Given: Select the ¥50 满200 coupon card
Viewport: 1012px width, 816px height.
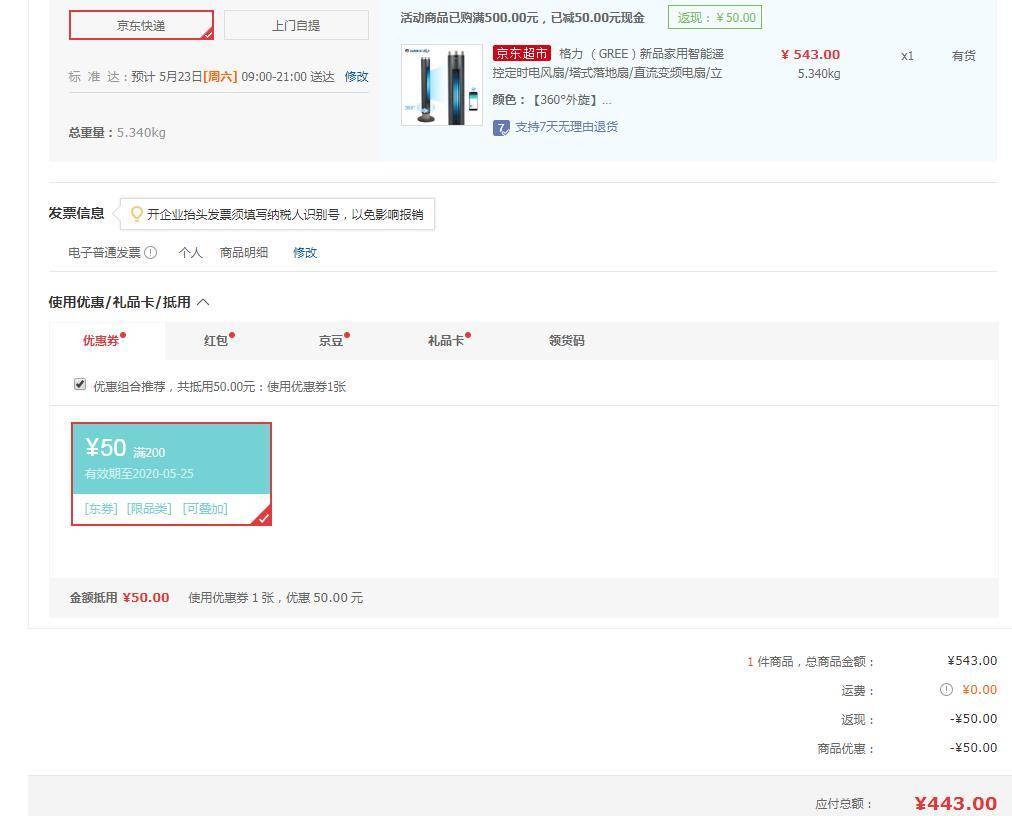Looking at the screenshot, I should point(171,474).
